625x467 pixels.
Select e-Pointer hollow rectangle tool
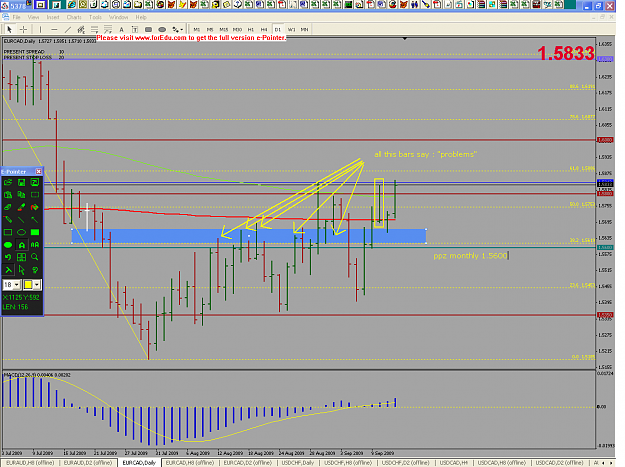(8, 232)
